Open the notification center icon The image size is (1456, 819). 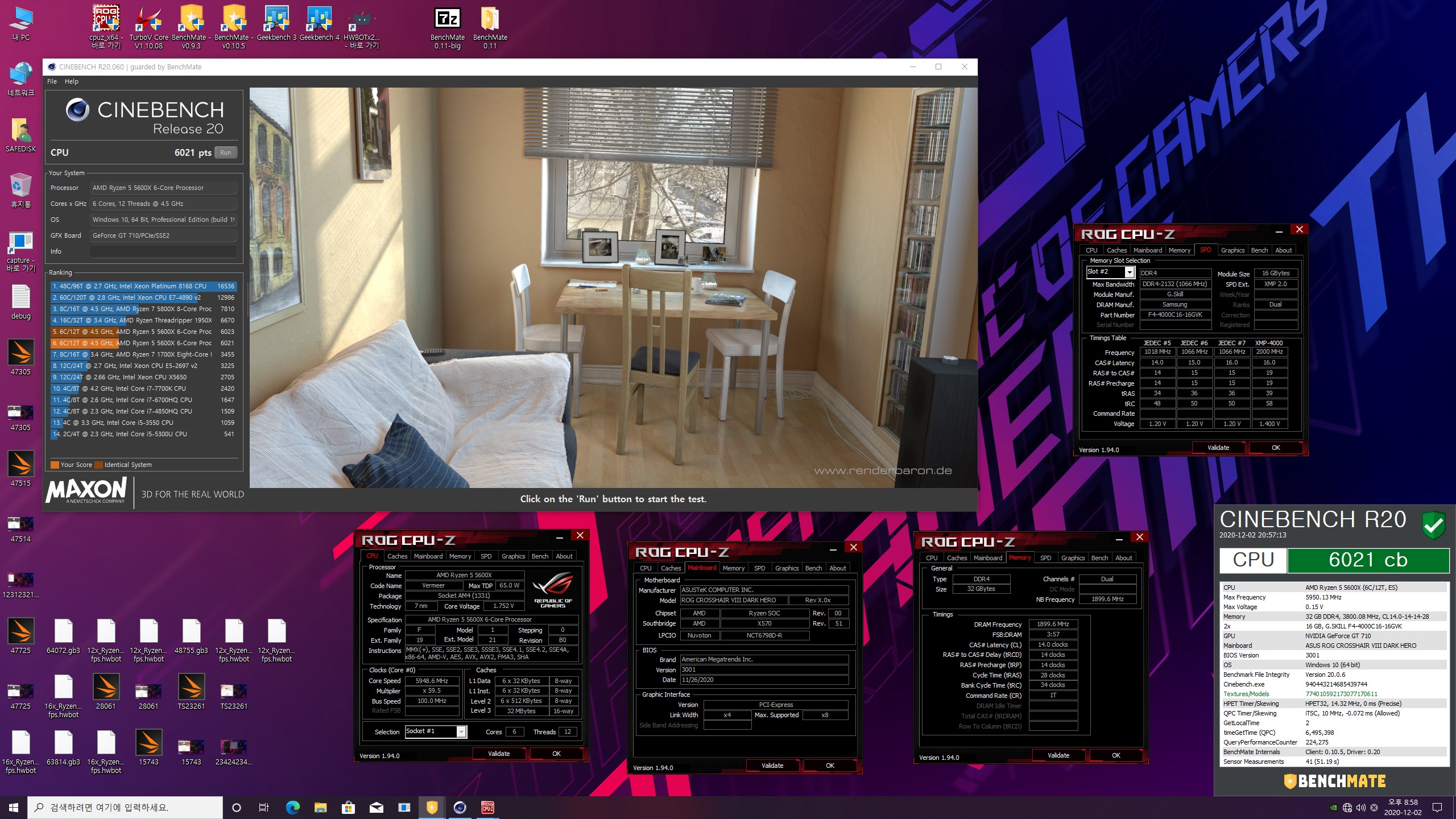(1437, 807)
